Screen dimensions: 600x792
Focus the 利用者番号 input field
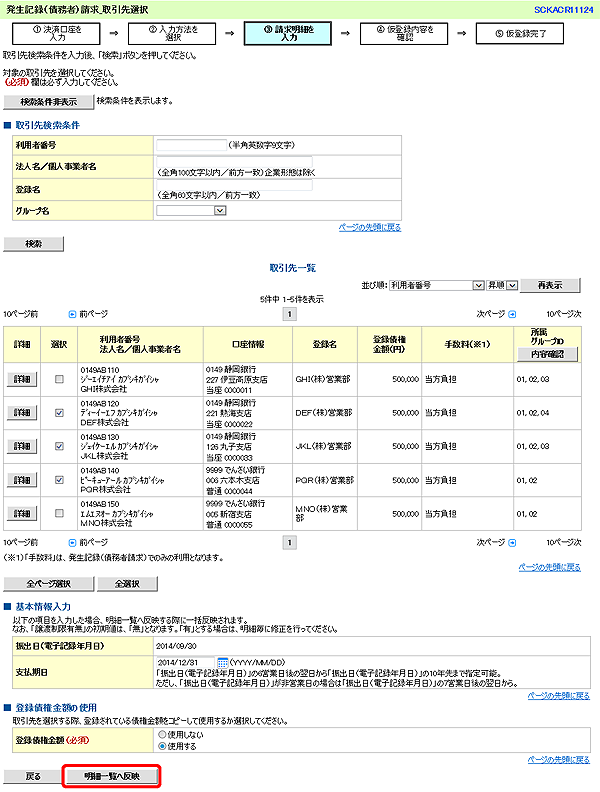(191, 145)
